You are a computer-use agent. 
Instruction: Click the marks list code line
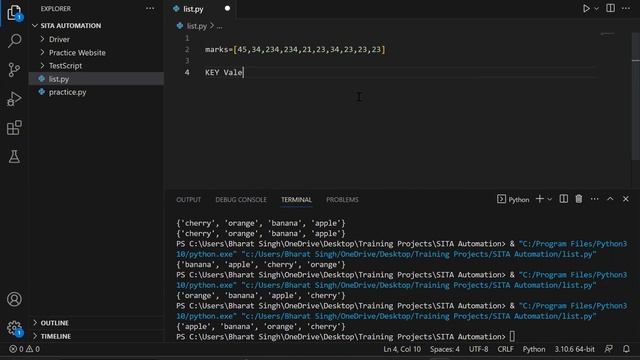[x=295, y=49]
